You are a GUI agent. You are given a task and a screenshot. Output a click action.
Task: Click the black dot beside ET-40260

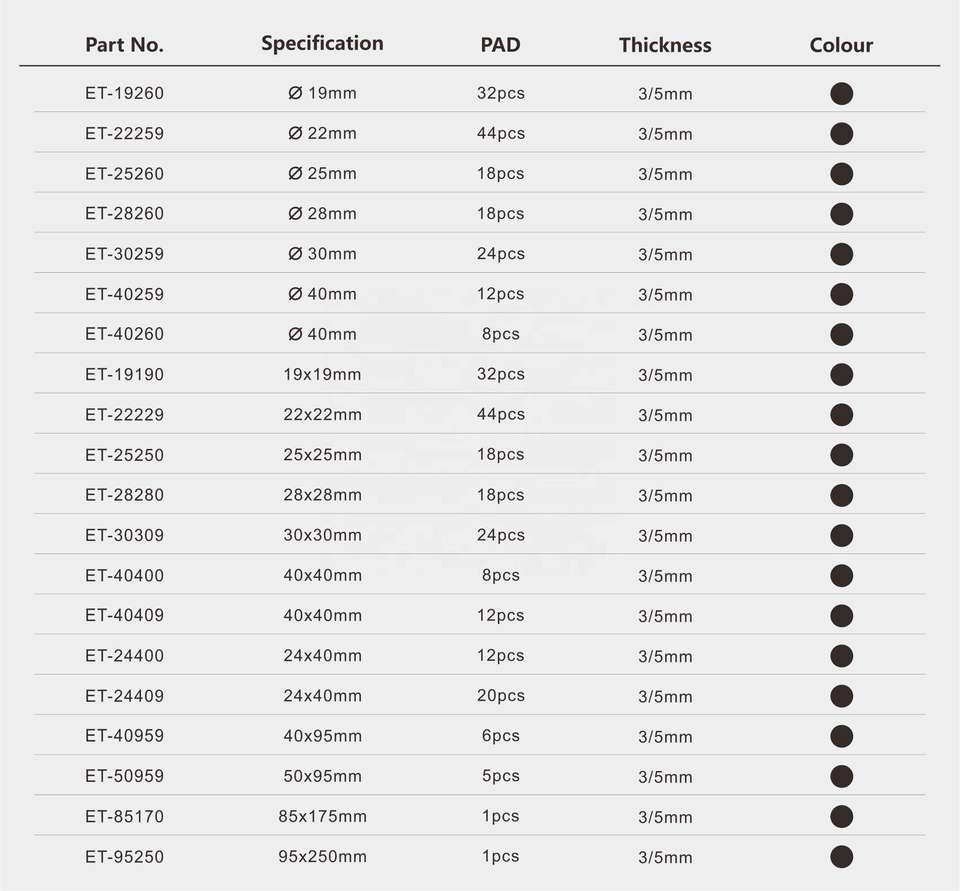[x=841, y=334]
